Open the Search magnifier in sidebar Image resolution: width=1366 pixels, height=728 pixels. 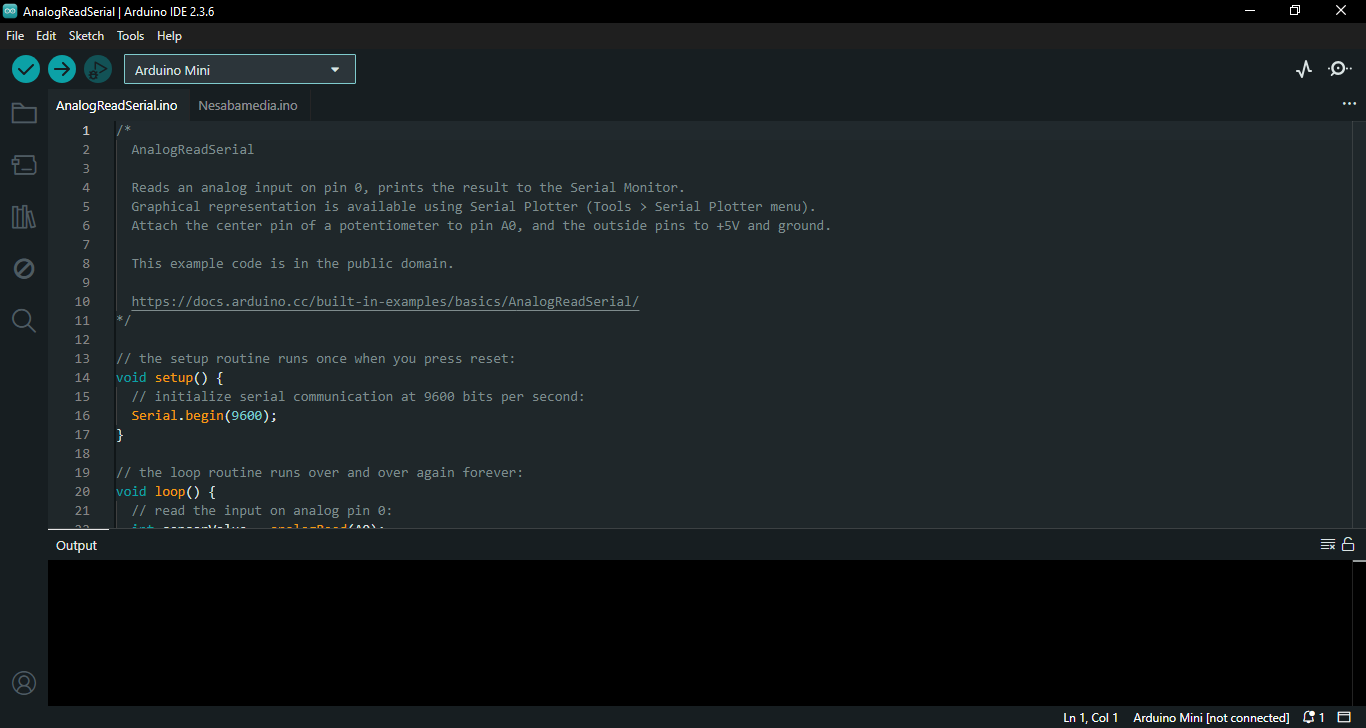24,321
